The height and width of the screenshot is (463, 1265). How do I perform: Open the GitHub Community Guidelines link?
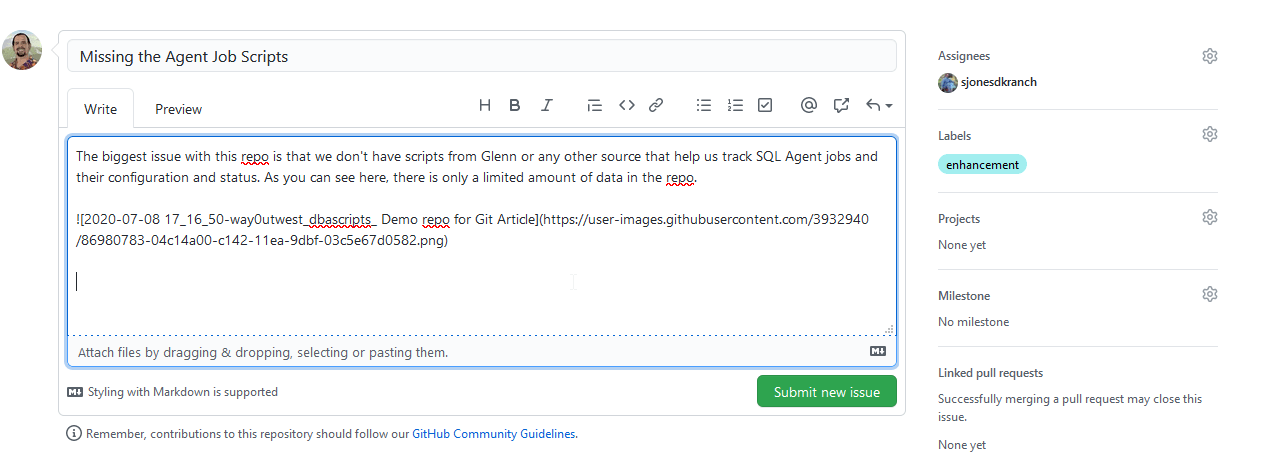click(494, 434)
